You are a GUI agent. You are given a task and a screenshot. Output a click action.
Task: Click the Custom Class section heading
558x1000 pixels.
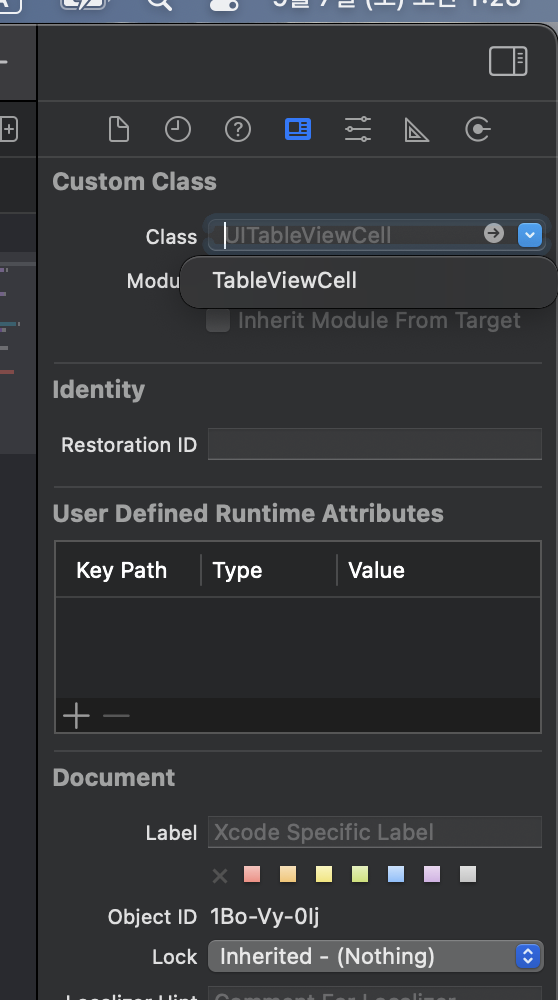click(135, 182)
